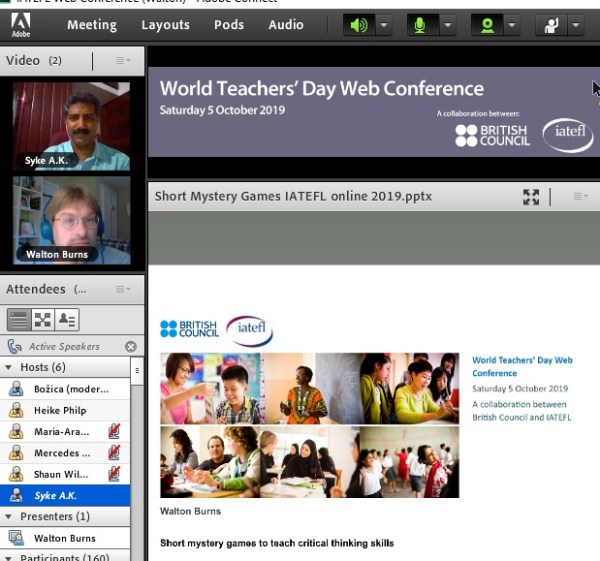600x561 pixels.
Task: Click the iatefl logo on slide
Action: pos(249,330)
